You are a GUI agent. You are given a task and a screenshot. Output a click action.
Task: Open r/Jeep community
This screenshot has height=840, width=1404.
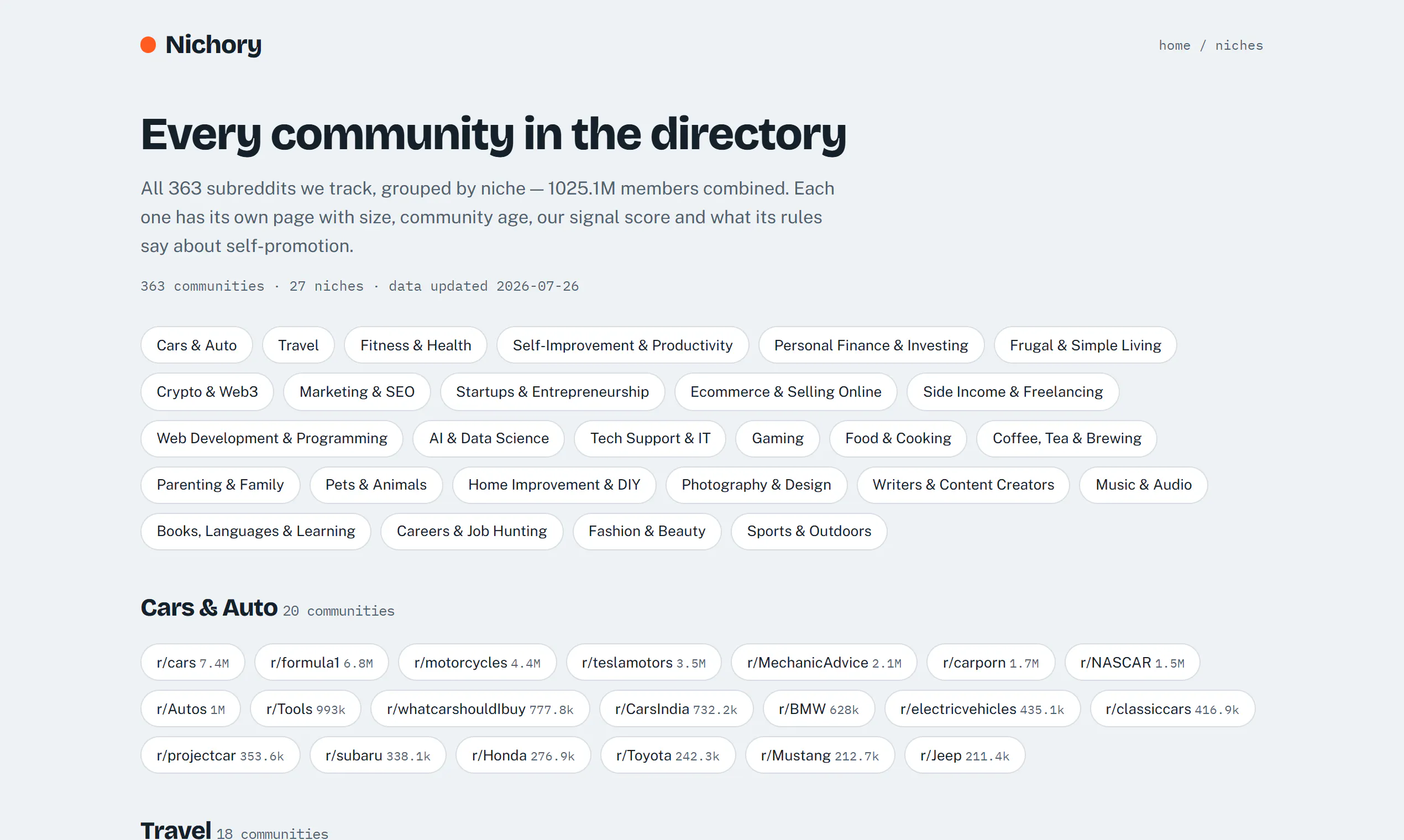tap(964, 755)
